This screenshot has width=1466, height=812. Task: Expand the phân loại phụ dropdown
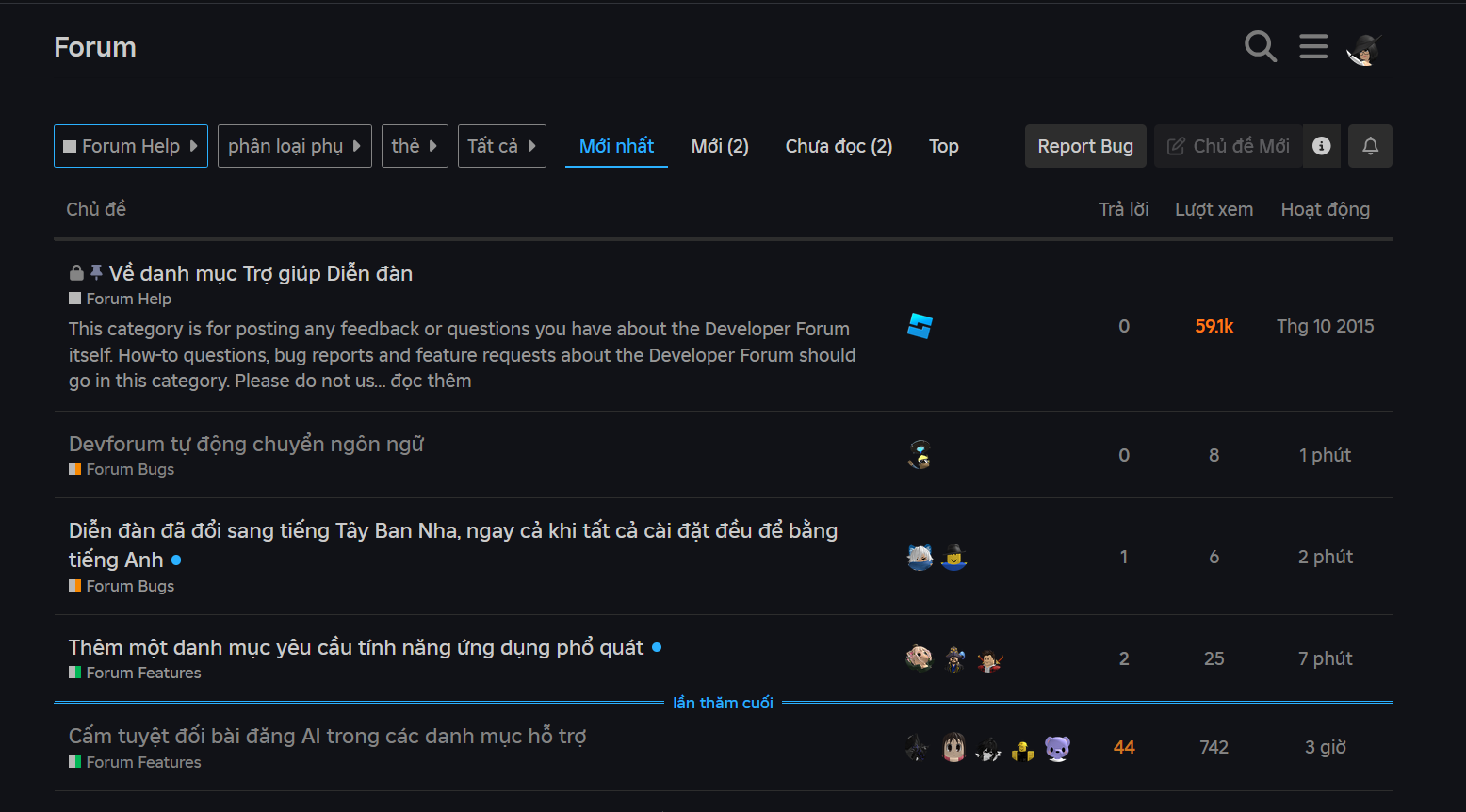click(x=294, y=145)
